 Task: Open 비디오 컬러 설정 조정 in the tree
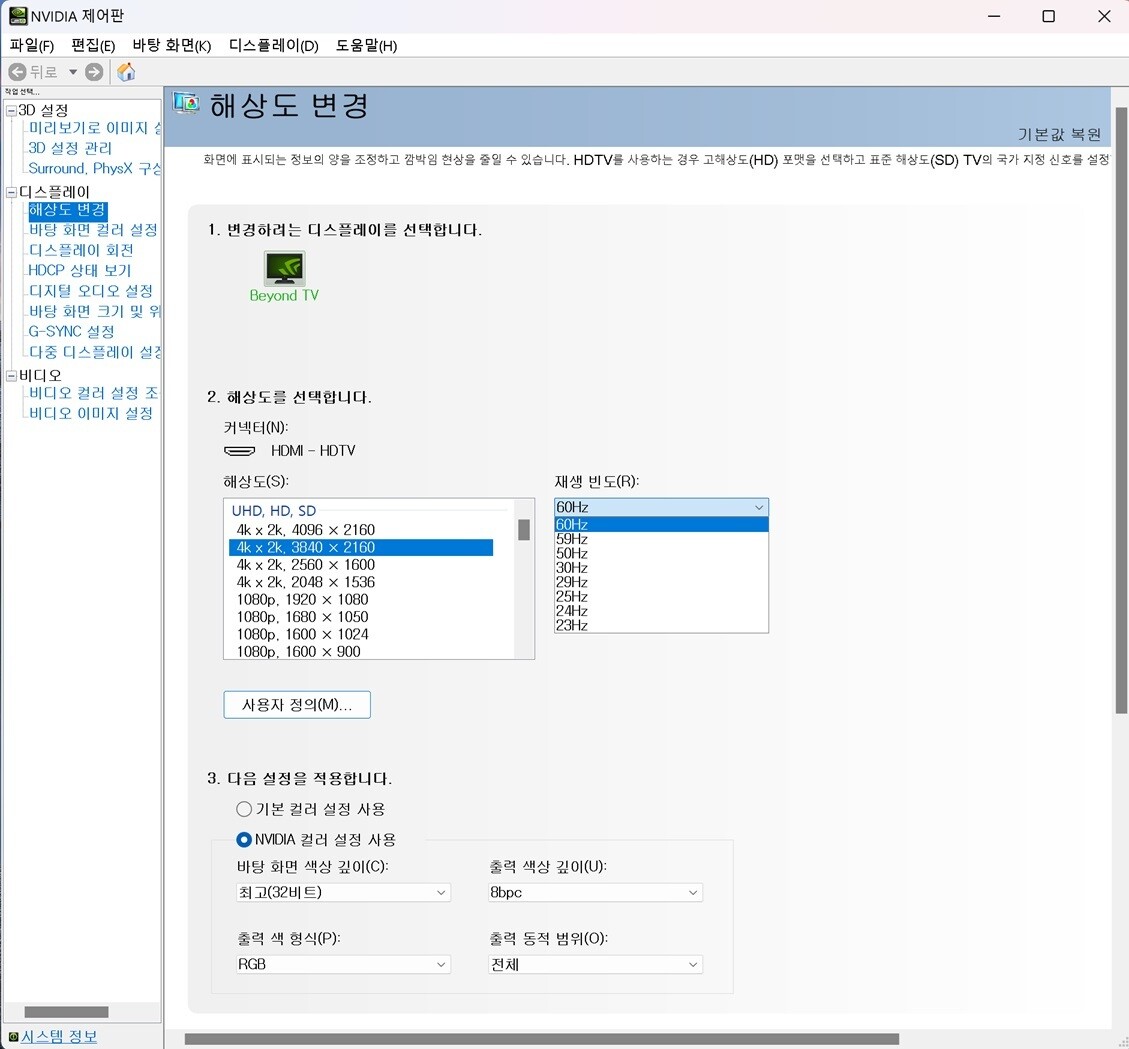[94, 393]
